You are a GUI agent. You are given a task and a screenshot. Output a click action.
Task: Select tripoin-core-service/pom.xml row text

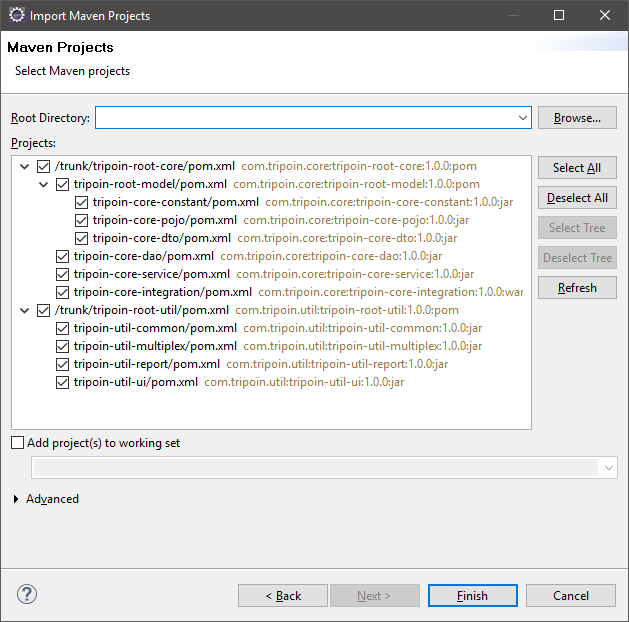click(152, 274)
